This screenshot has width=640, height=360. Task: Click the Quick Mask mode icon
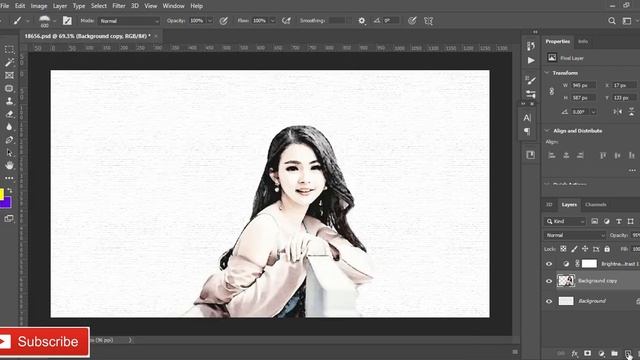[x=9, y=218]
